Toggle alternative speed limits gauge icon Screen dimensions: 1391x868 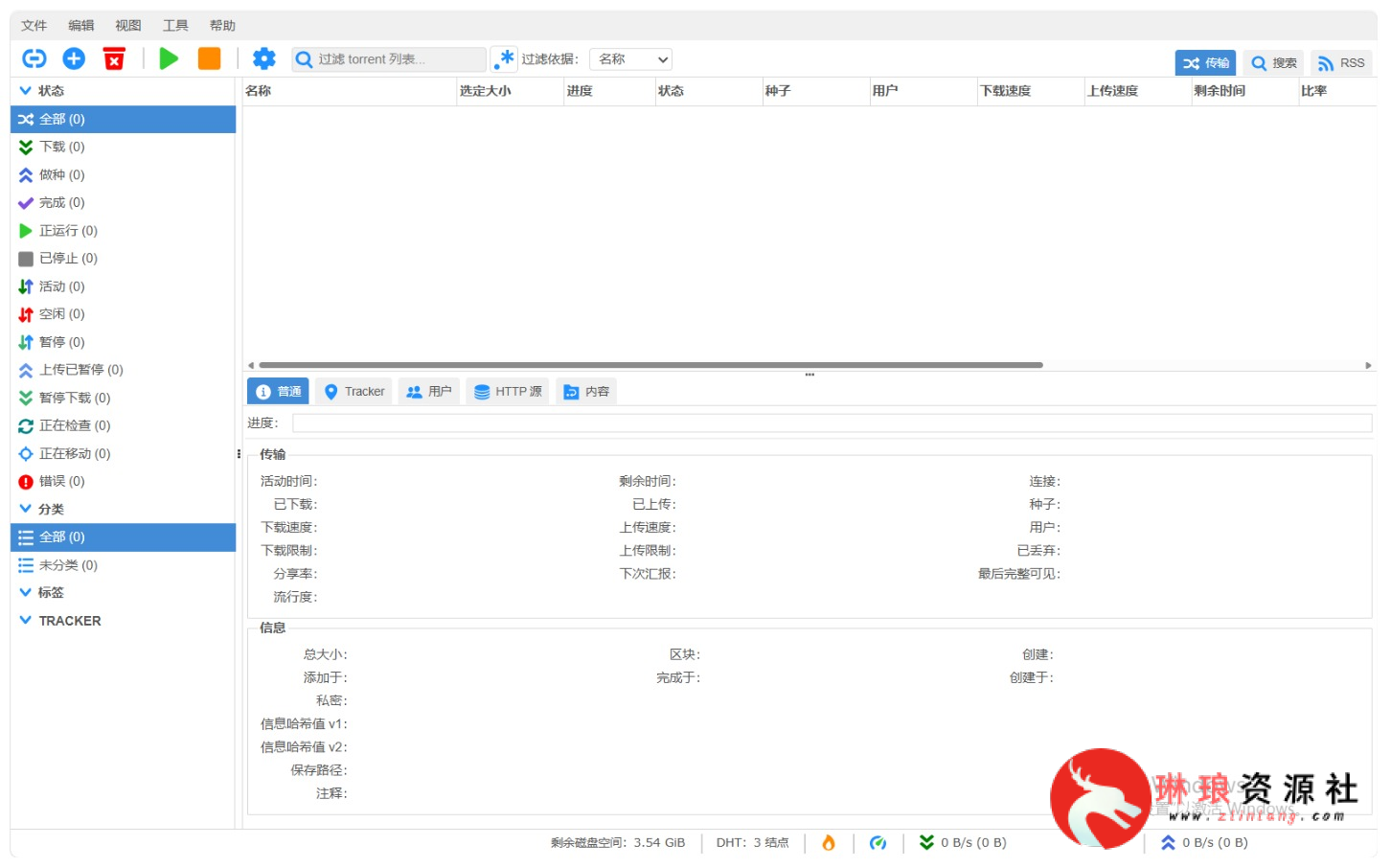point(878,843)
